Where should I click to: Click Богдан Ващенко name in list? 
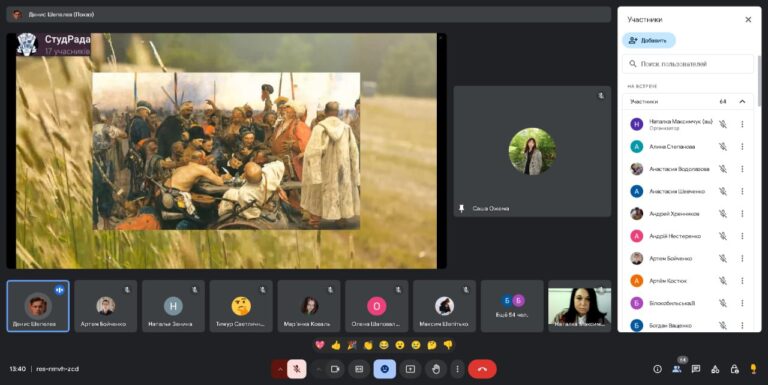[670, 325]
